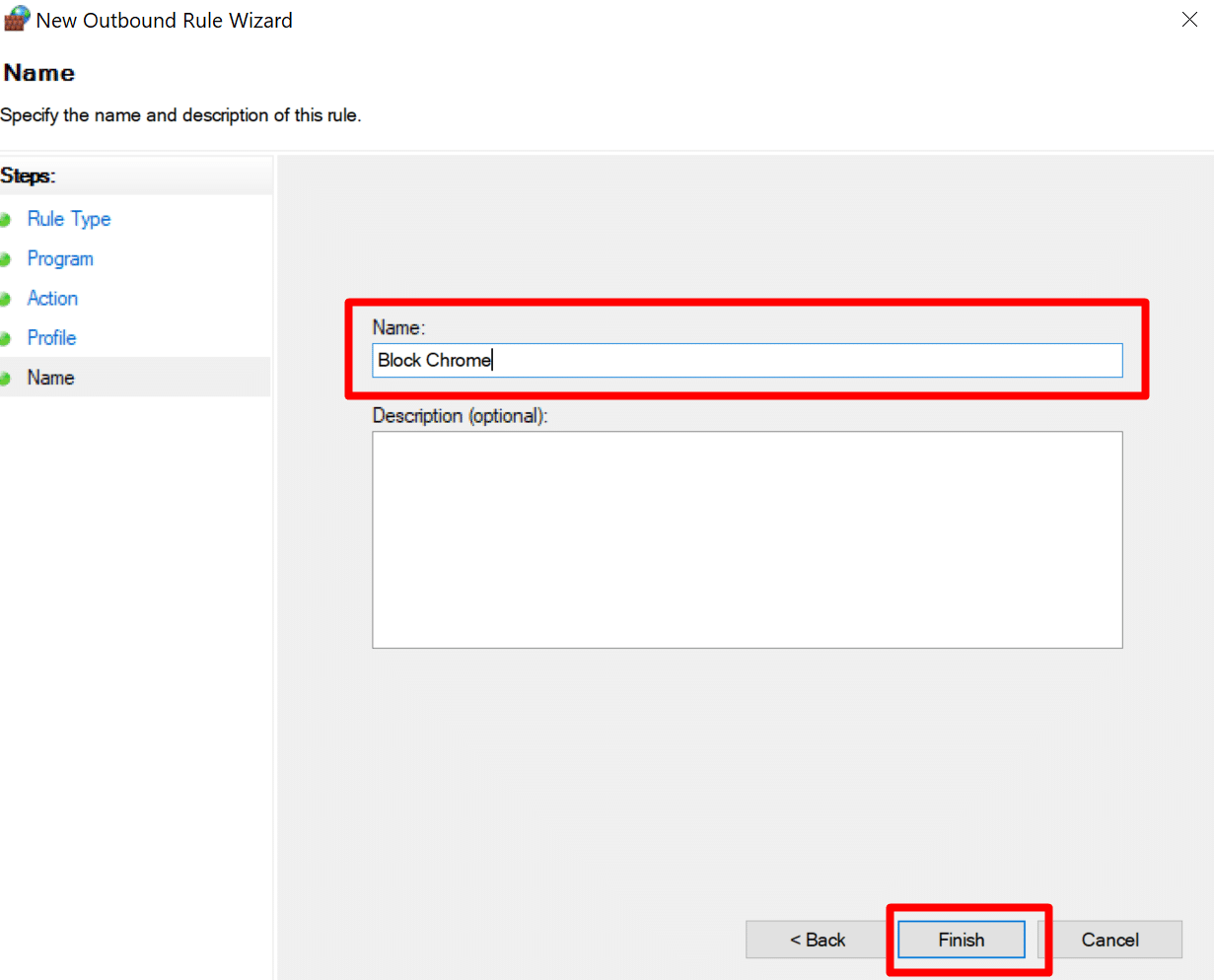Close the wizard window with X
The width and height of the screenshot is (1214, 980).
(x=1189, y=20)
